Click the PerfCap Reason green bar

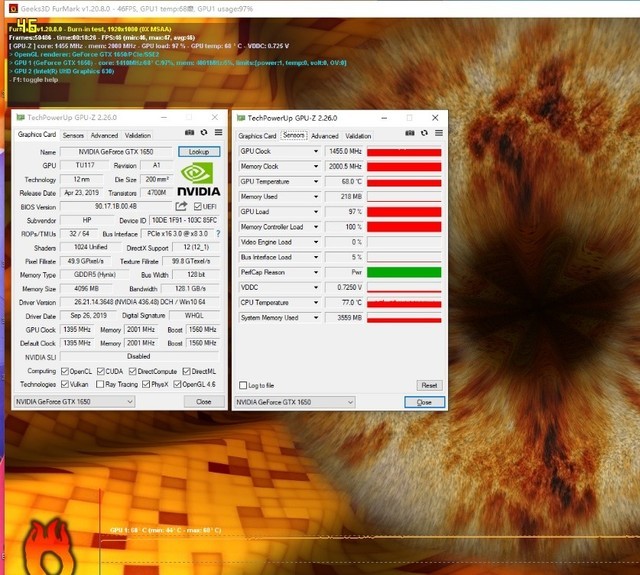pos(404,272)
